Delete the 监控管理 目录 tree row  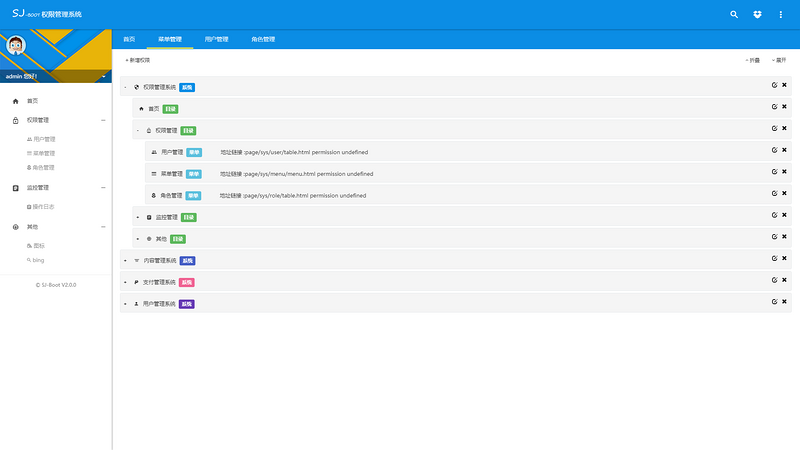tap(784, 215)
